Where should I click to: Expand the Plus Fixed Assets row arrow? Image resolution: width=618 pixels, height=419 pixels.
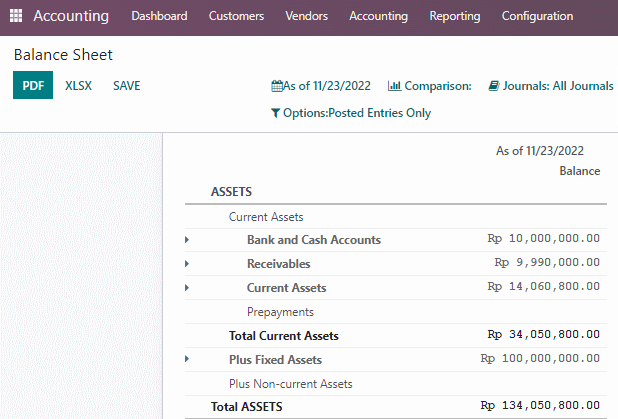[x=187, y=359]
